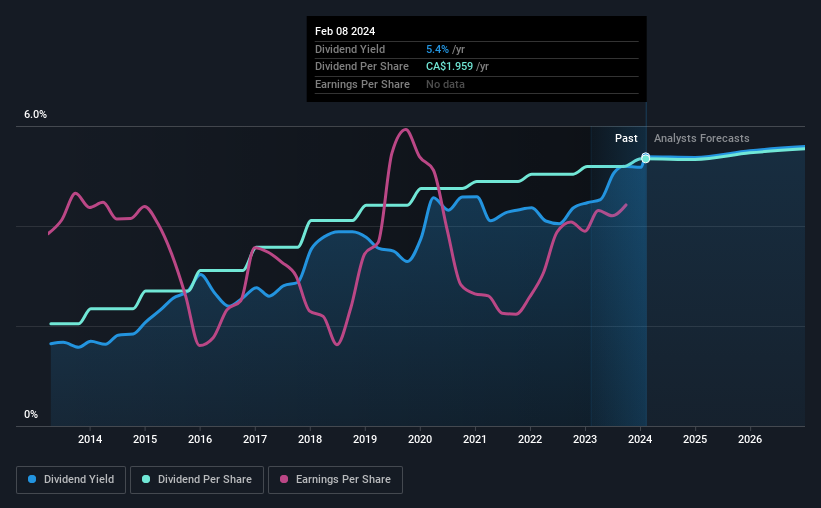
Task: Click the 2024 x-axis label
Action: tap(640, 439)
